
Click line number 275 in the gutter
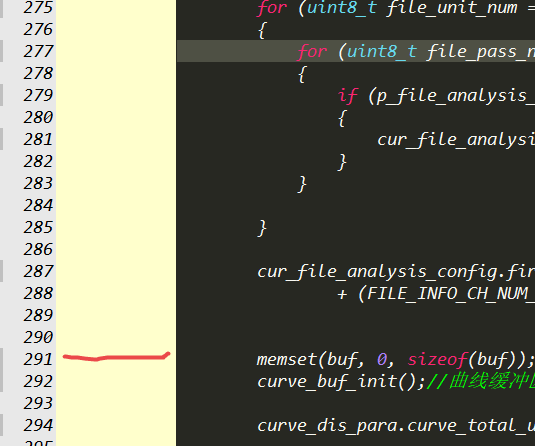(x=38, y=8)
